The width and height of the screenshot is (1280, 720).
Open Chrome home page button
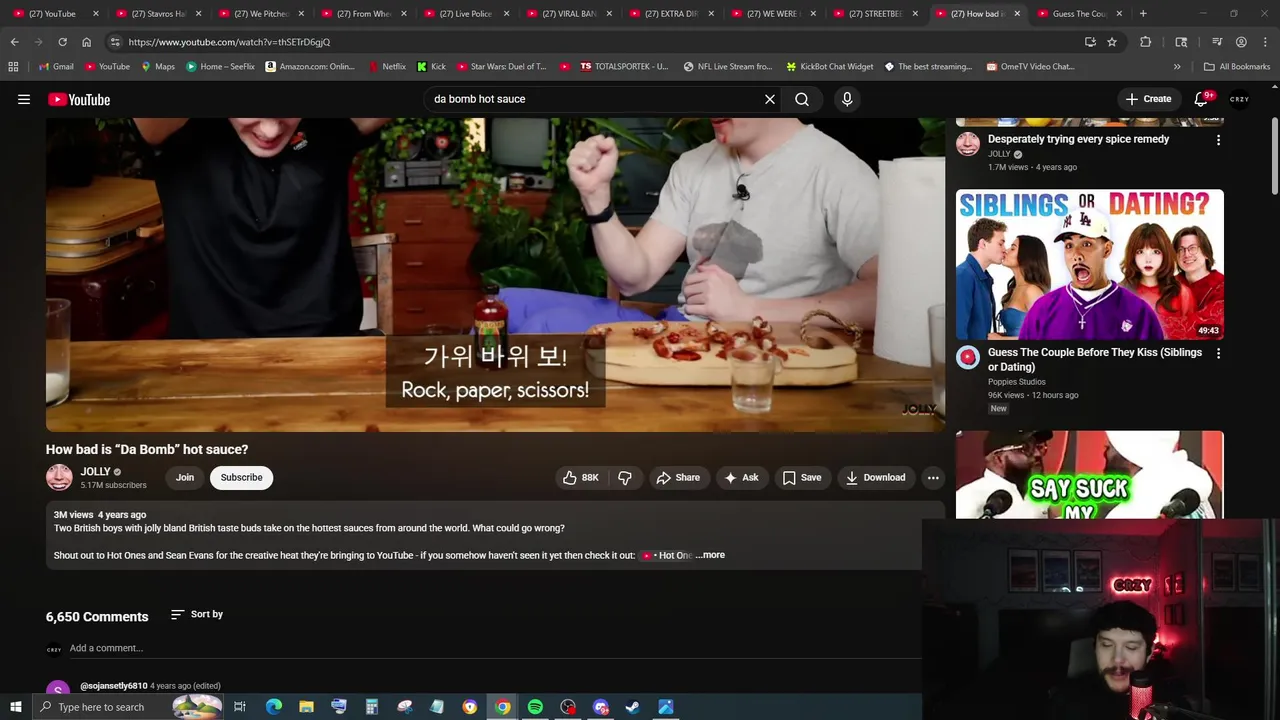pos(87,42)
